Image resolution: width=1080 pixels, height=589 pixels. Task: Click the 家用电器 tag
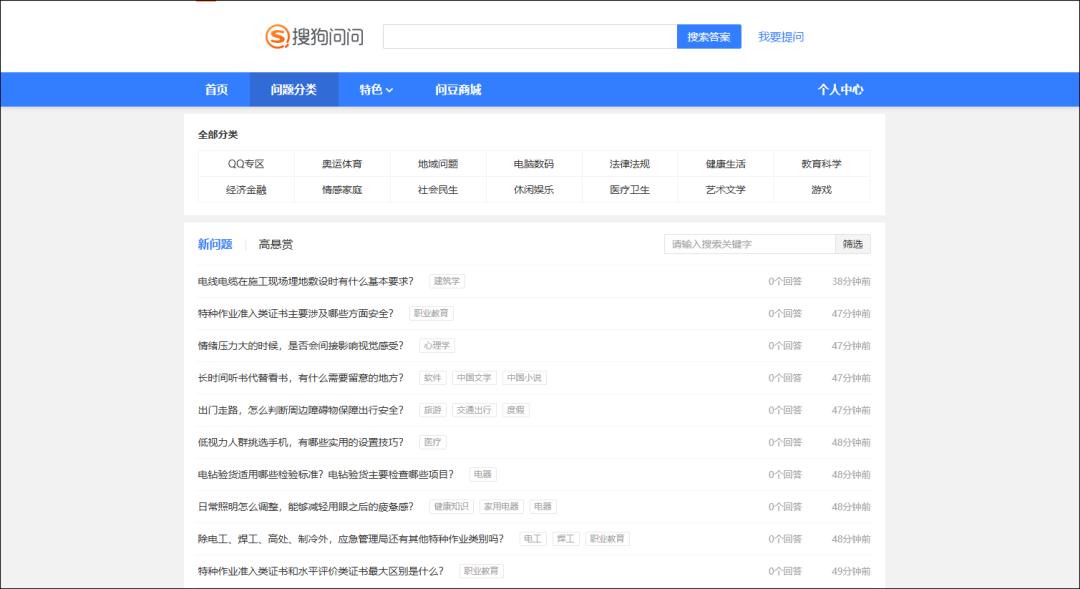[501, 506]
